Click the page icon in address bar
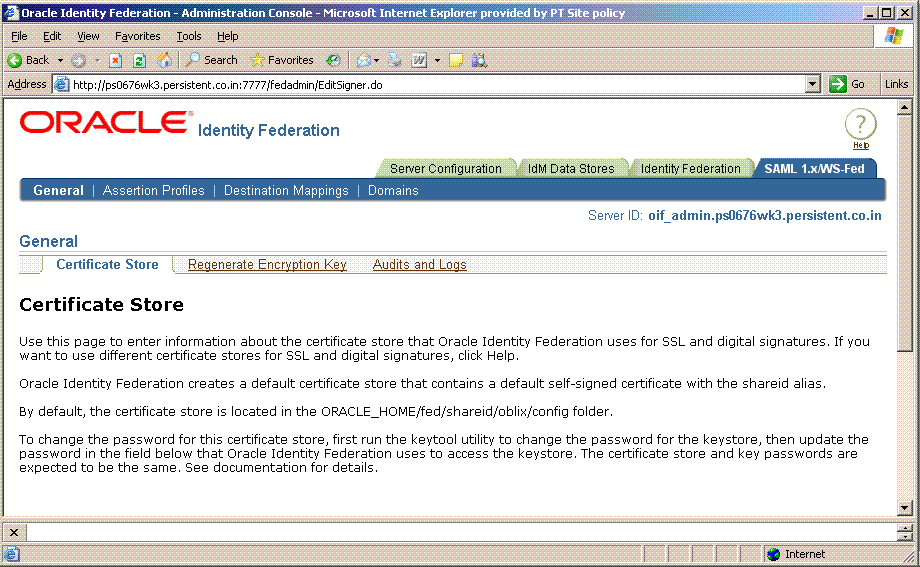The width and height of the screenshot is (920, 567). [x=61, y=85]
